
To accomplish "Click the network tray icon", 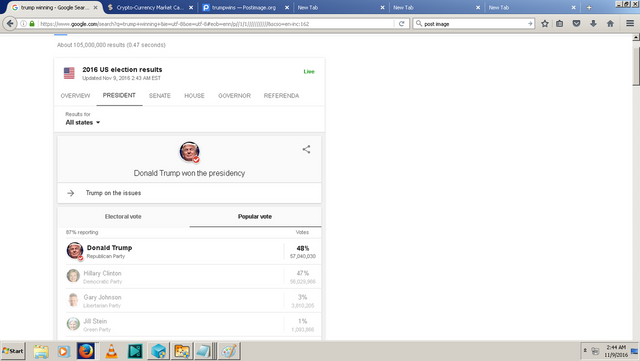I will click(x=596, y=351).
